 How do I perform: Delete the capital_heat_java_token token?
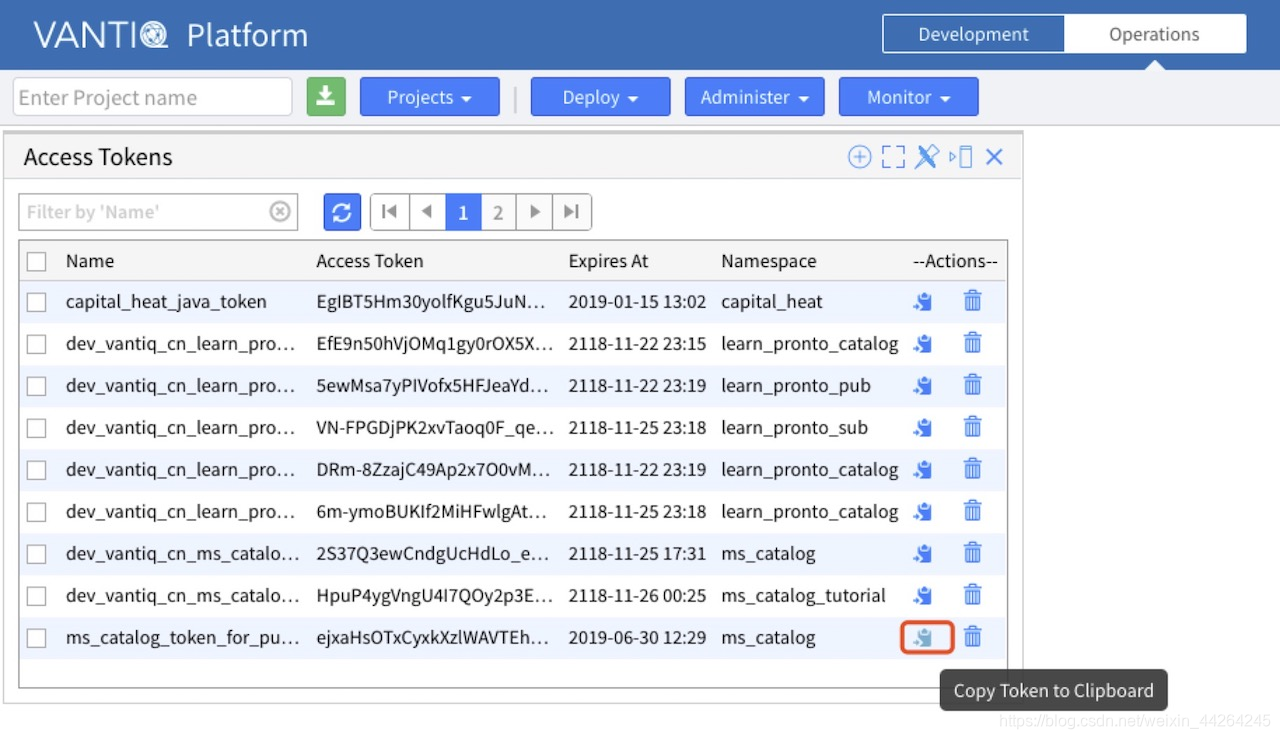pos(972,301)
